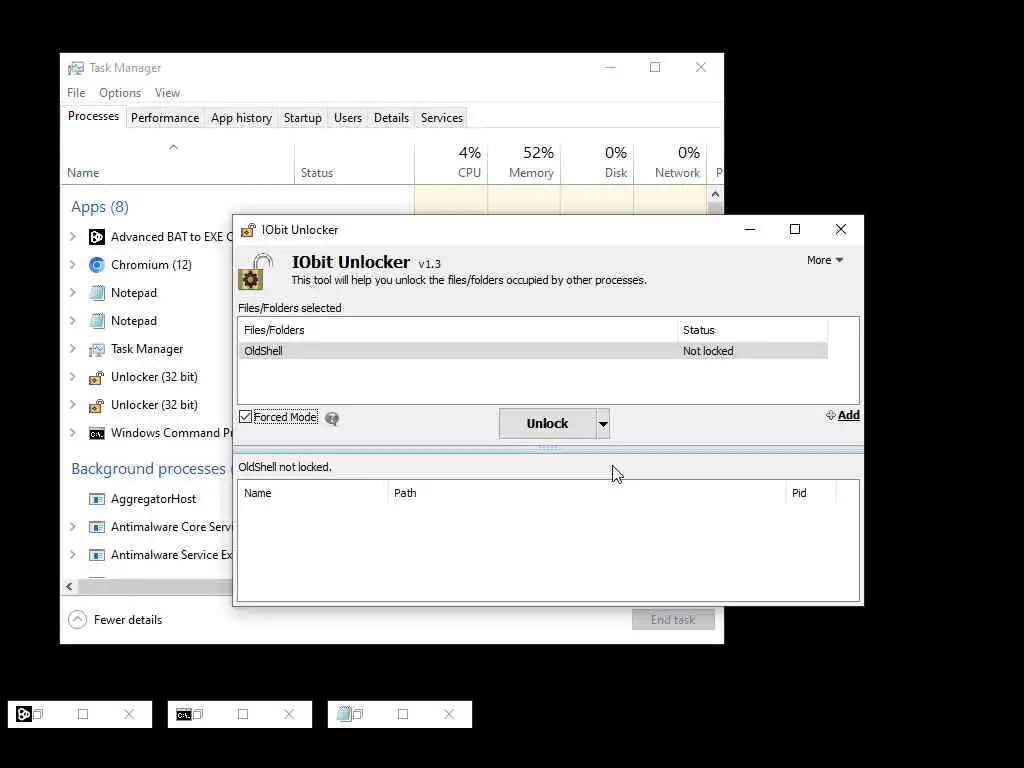Click the Chromium process icon

pos(97,265)
